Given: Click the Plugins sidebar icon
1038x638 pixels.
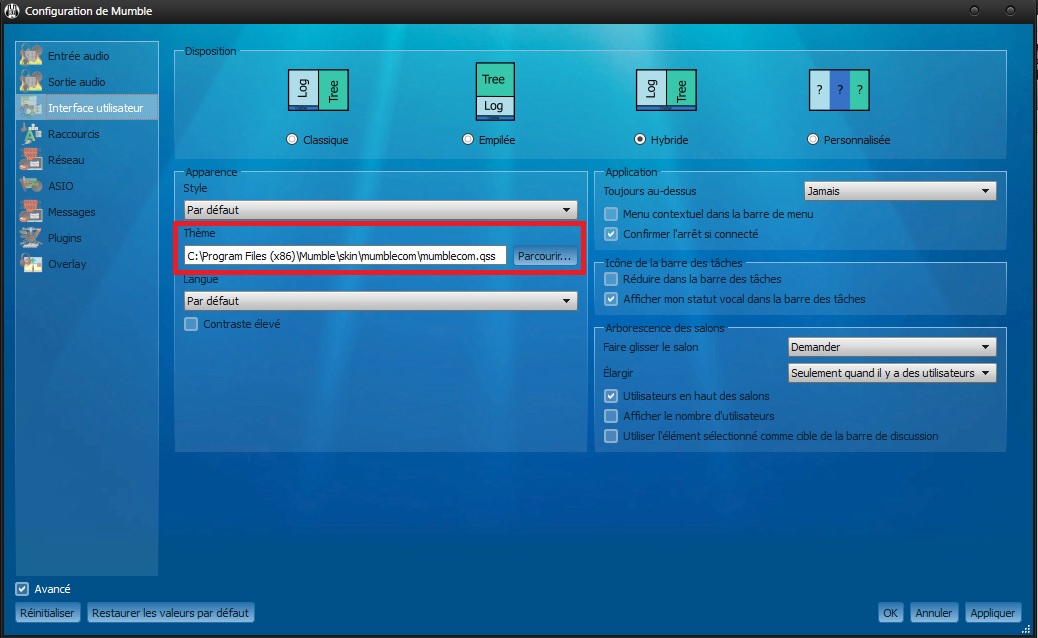Looking at the screenshot, I should tap(31, 238).
